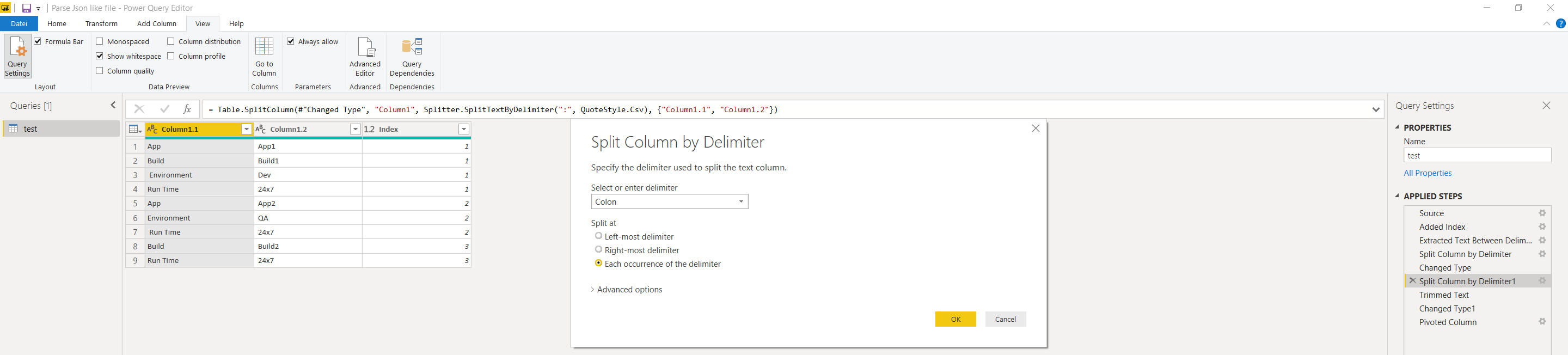This screenshot has height=355, width=1568.
Task: Collapse the ribbon with the caret icon
Action: click(1546, 24)
